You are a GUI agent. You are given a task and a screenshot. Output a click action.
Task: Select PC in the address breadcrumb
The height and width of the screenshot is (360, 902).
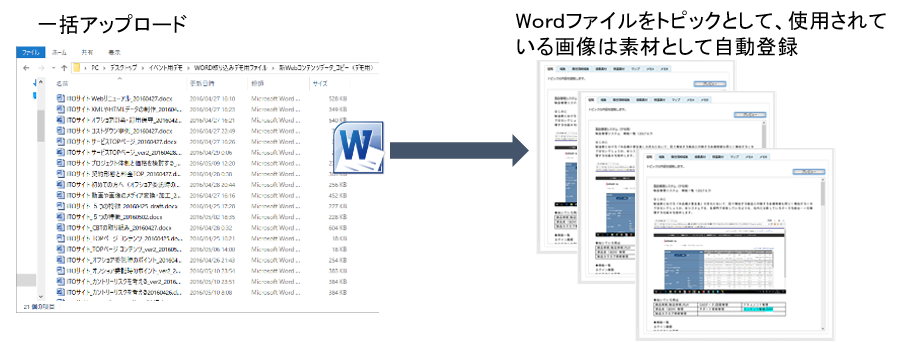coord(94,68)
